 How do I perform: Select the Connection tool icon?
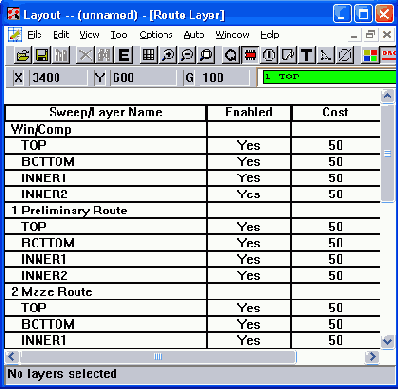(326, 55)
